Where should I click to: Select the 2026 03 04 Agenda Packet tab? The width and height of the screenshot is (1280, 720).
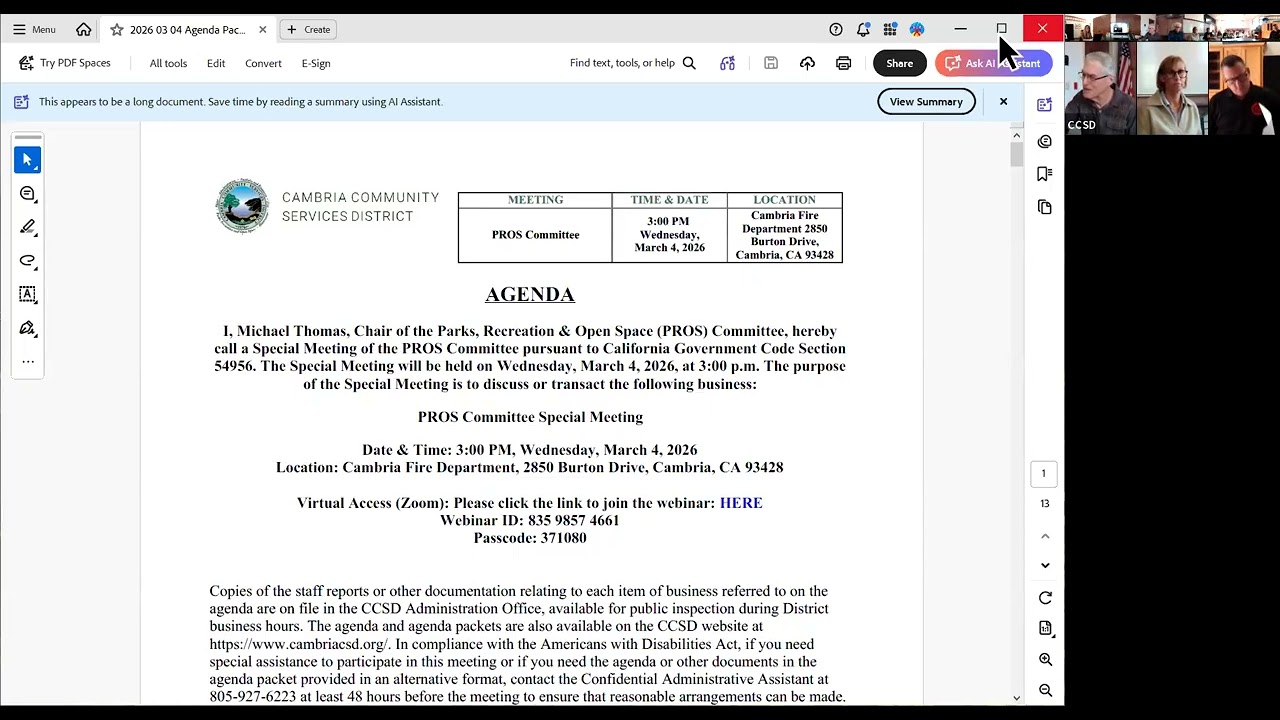[186, 29]
